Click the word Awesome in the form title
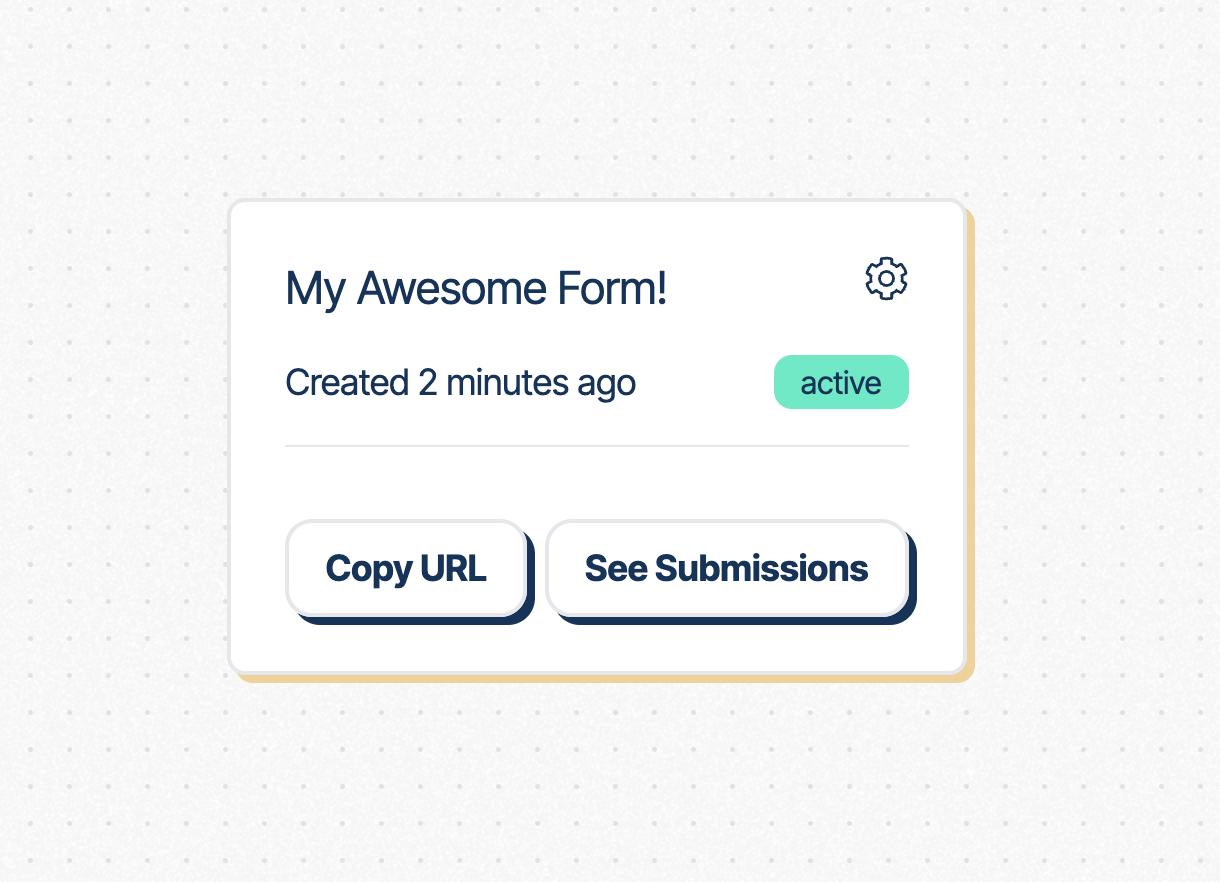 pos(451,289)
